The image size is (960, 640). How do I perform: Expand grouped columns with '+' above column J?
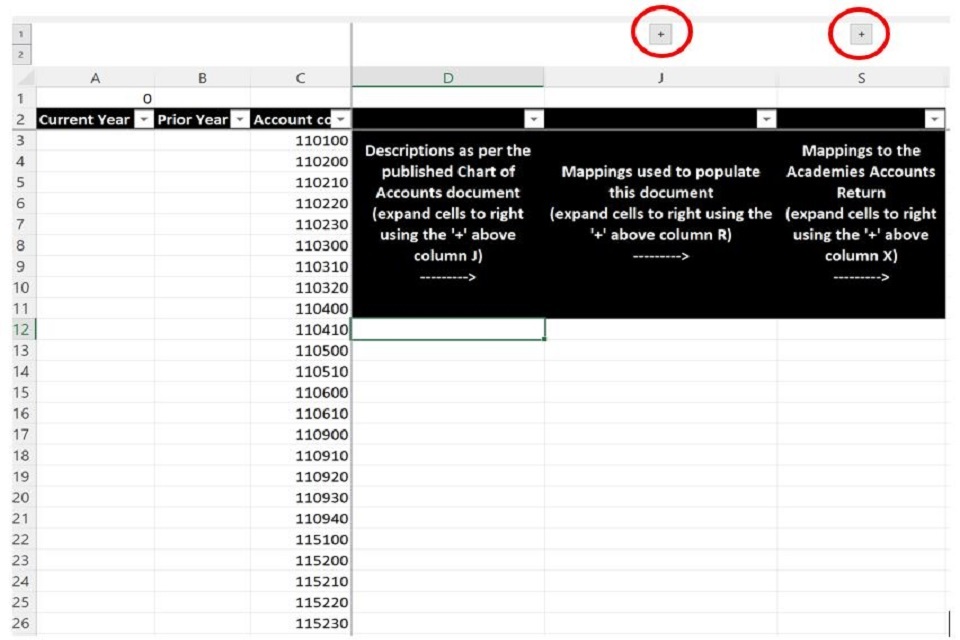[x=661, y=35]
